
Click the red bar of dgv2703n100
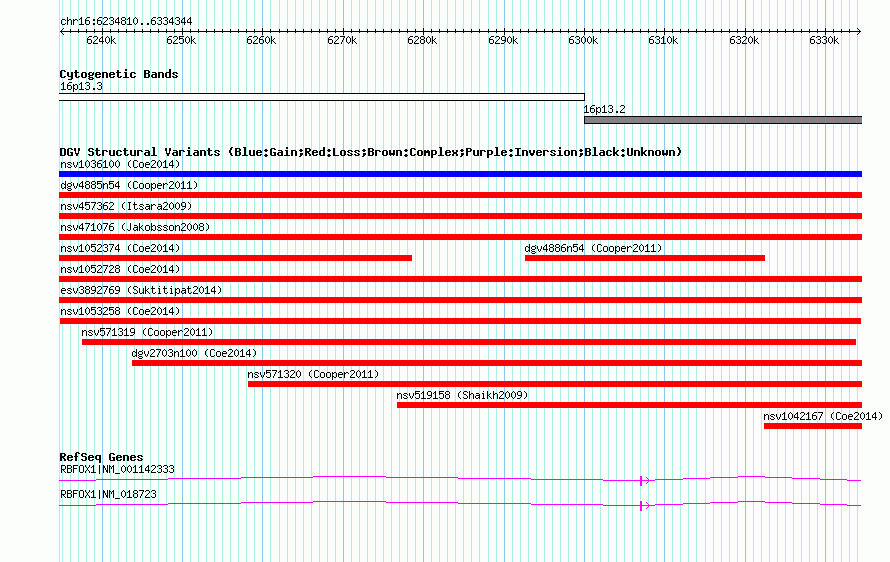tap(497, 363)
